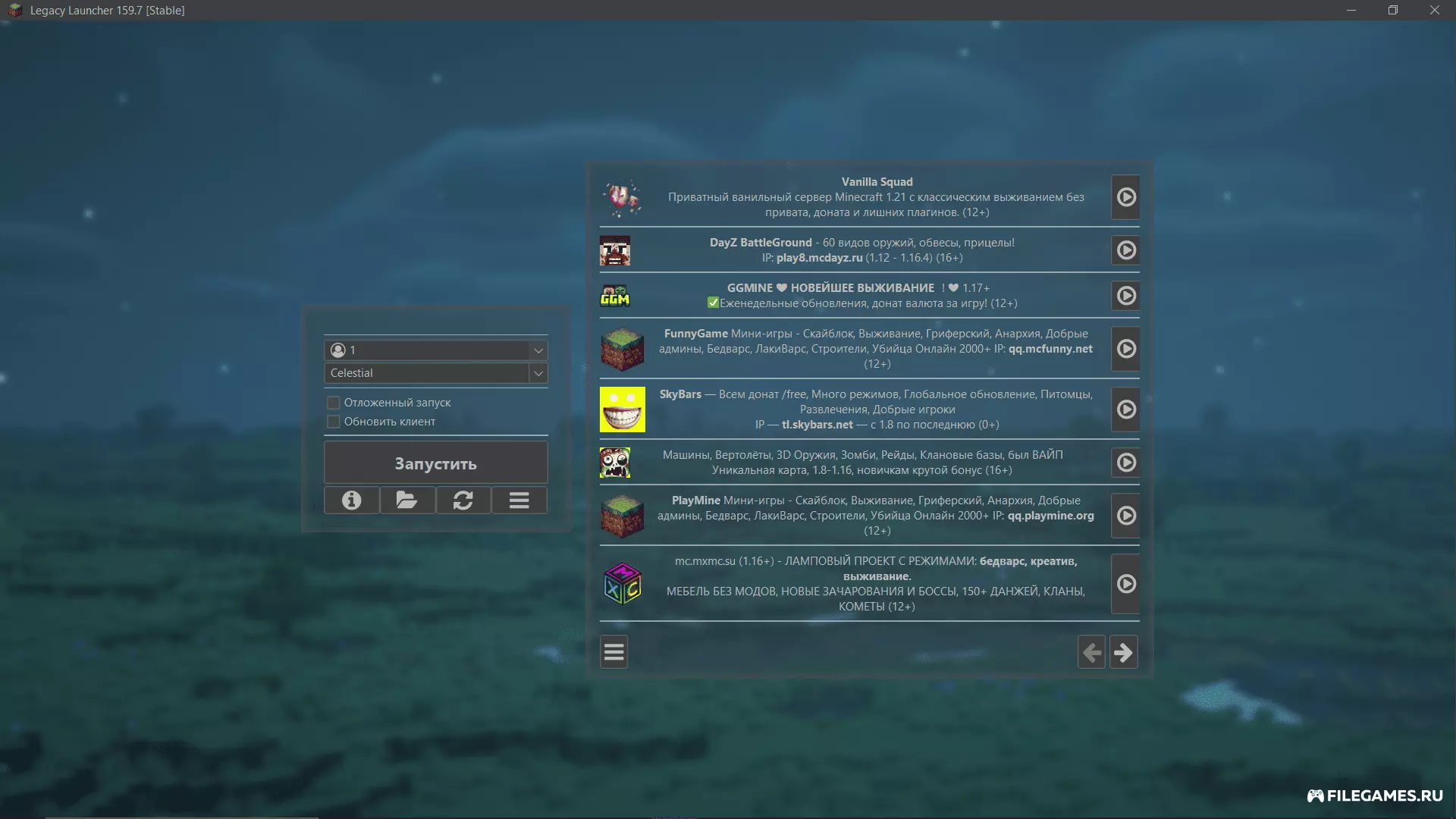The width and height of the screenshot is (1456, 819).
Task: Play on GGMINE survival server
Action: tap(1126, 296)
